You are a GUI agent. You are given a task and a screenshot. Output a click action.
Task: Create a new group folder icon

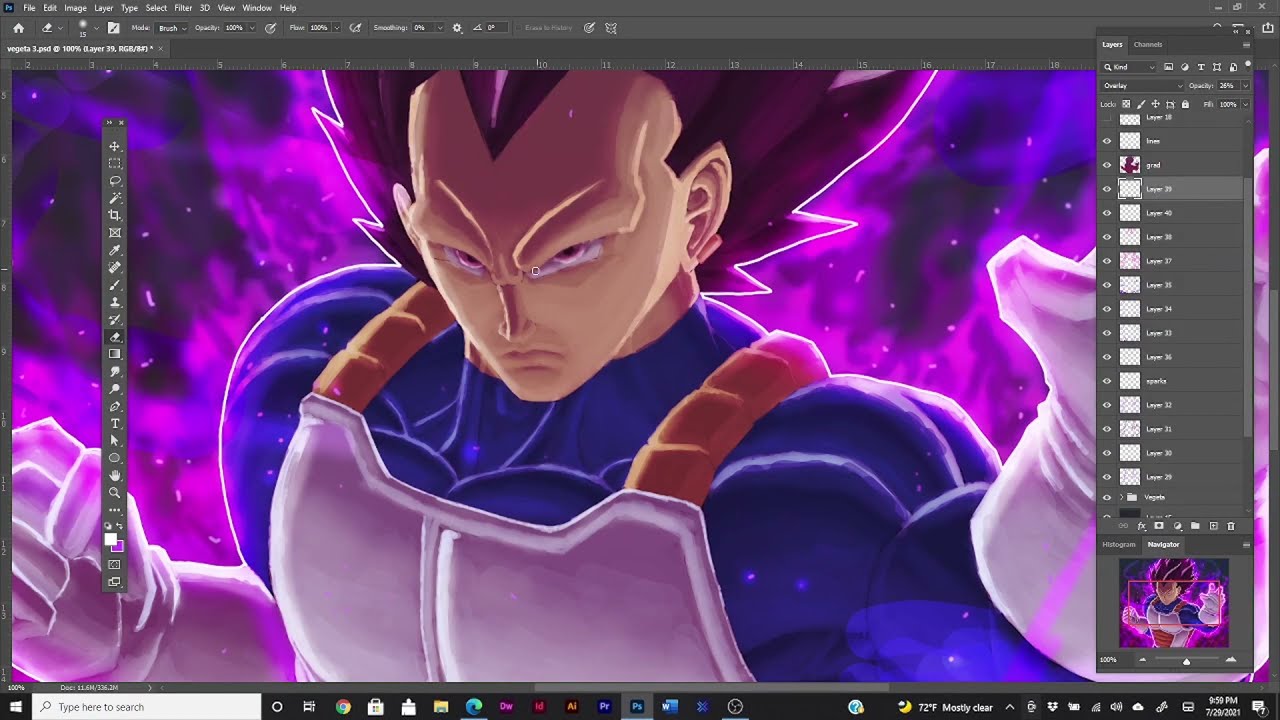(1195, 526)
